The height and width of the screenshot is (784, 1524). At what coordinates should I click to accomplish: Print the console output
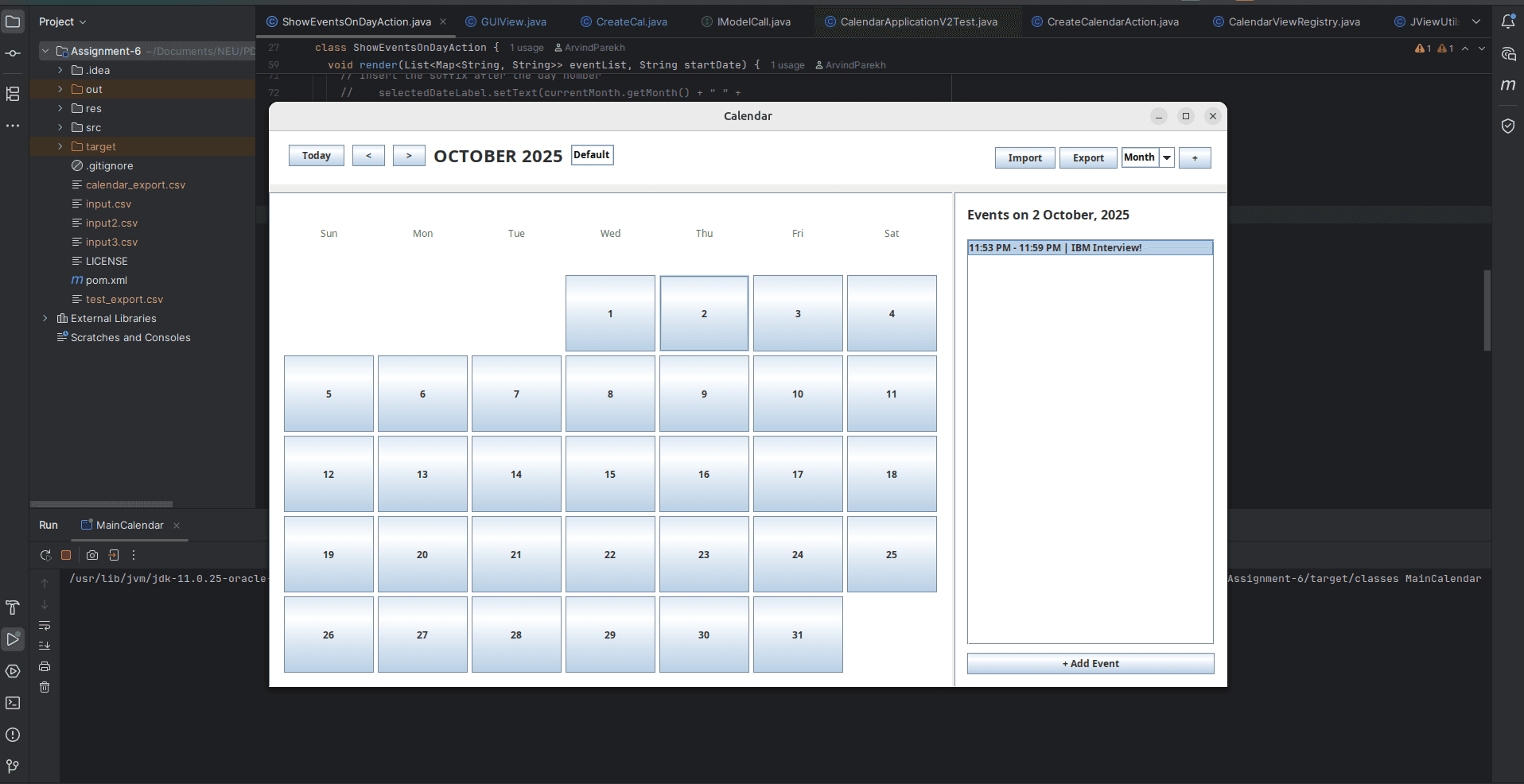click(44, 668)
